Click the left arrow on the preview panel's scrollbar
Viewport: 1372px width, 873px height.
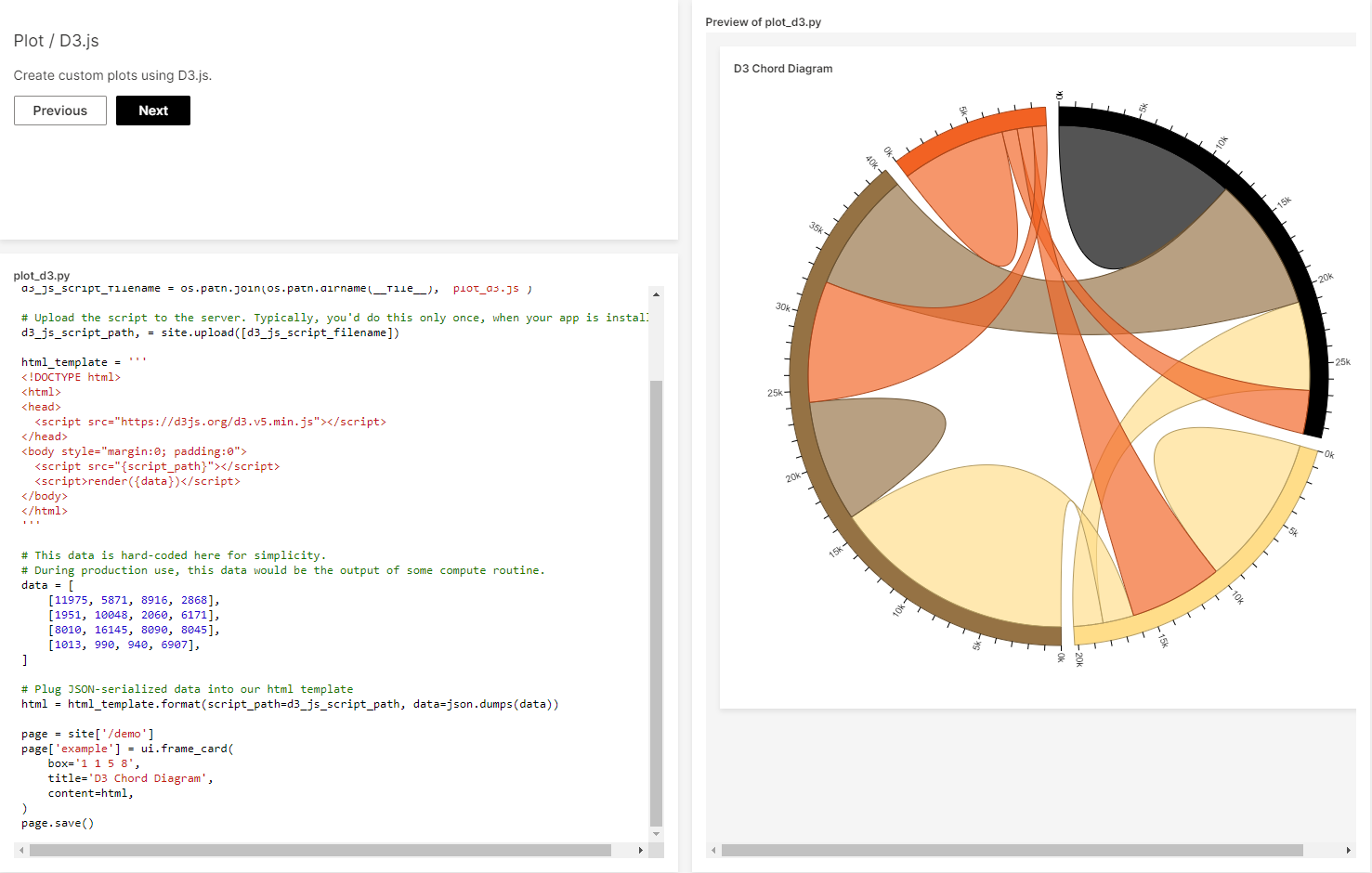point(712,850)
